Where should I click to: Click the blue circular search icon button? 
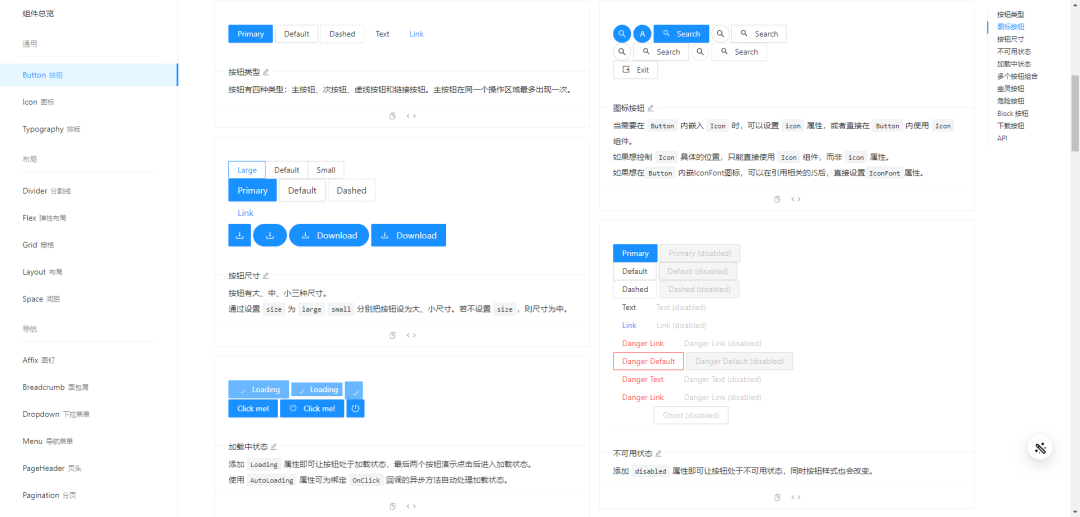[622, 34]
